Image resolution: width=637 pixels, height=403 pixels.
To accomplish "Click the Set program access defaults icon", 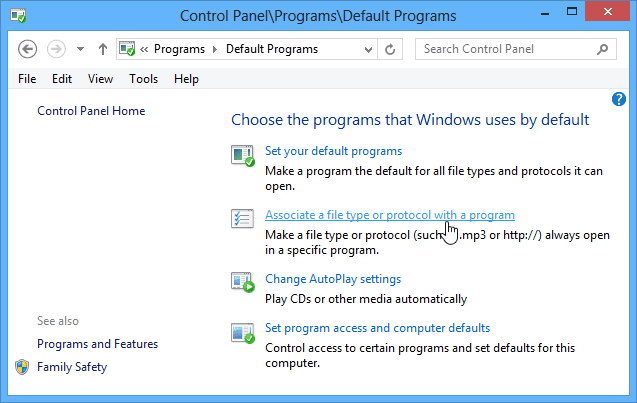I will coord(243,333).
